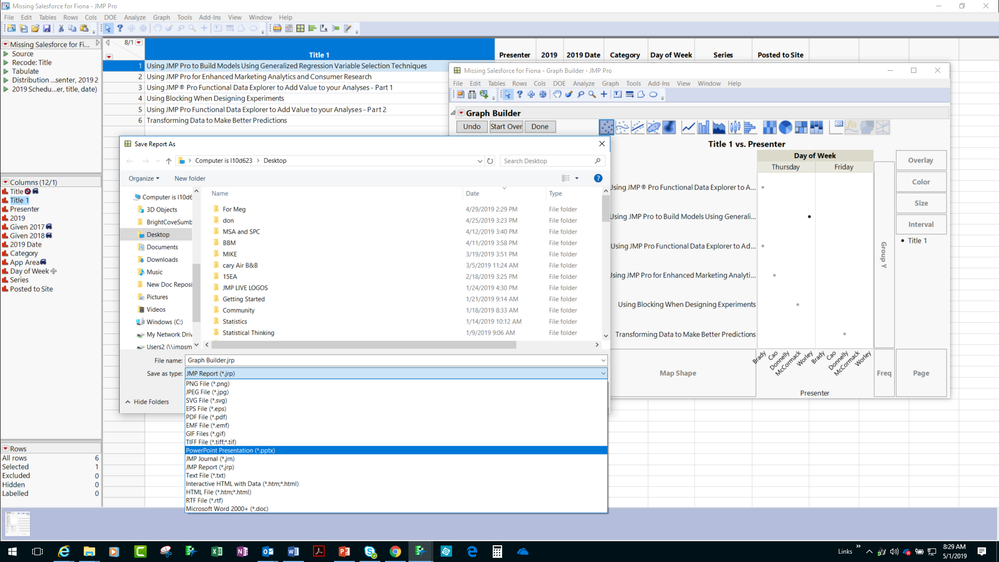This screenshot has width=999, height=562.
Task: Activate the magnifier zoom tool in Graph Builder toolbar
Action: click(592, 95)
